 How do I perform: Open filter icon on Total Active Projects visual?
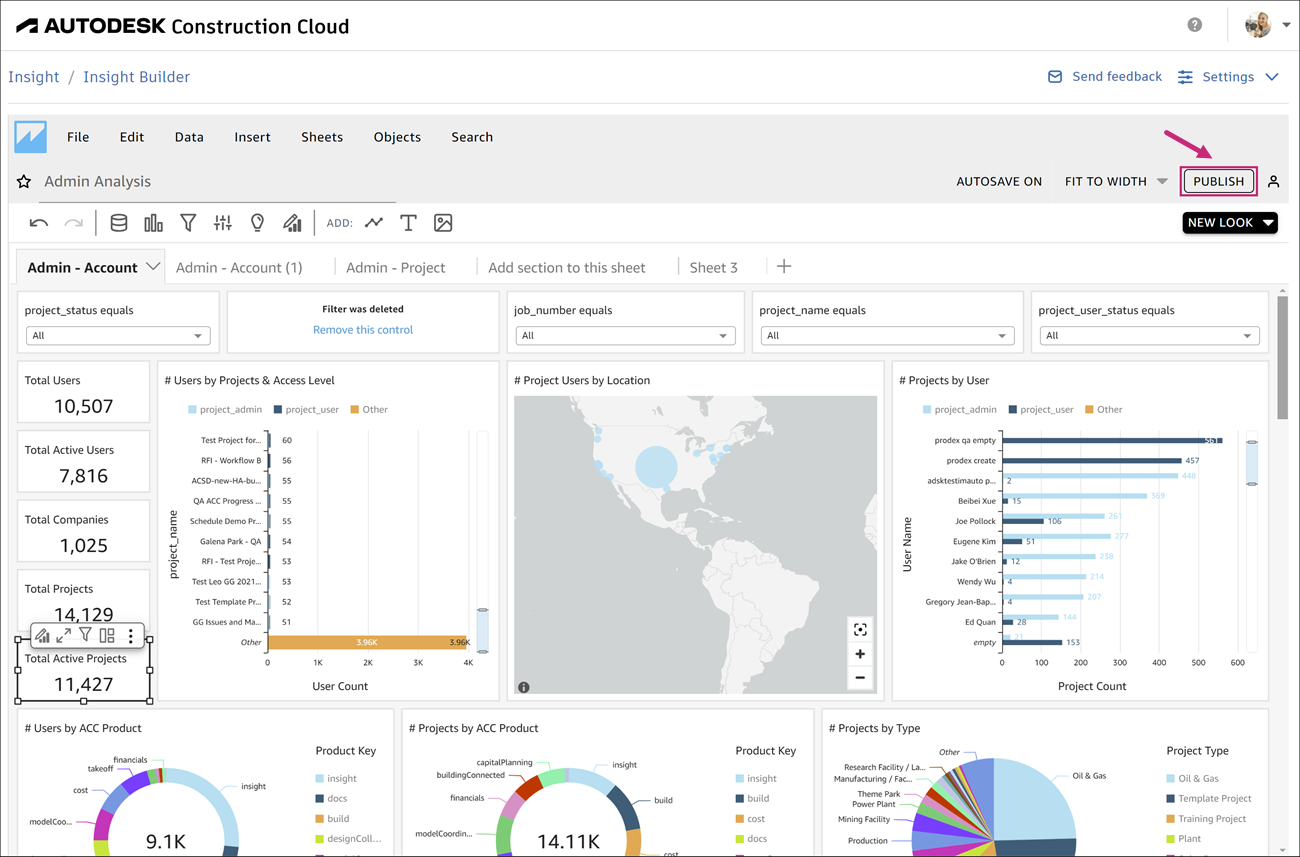(86, 635)
